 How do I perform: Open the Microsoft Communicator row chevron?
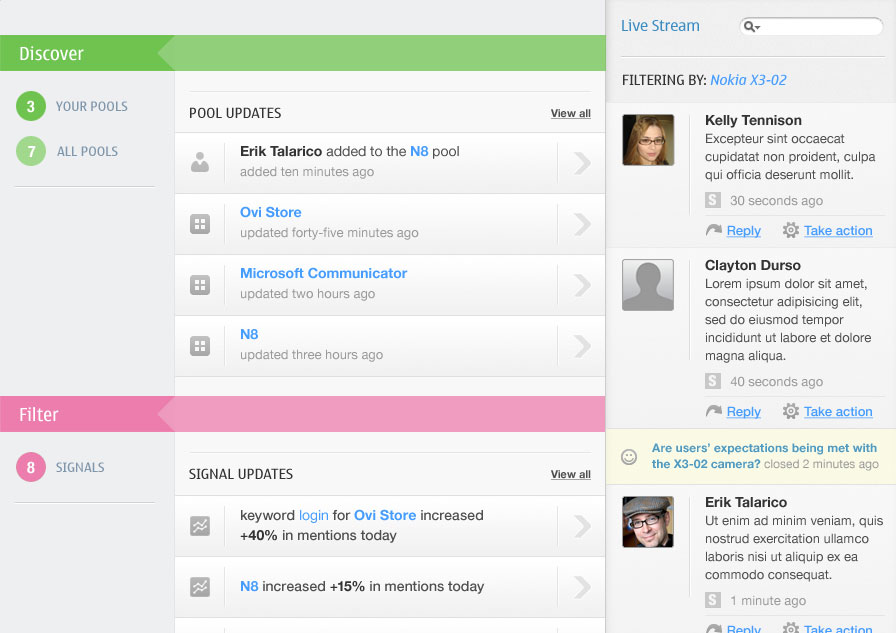point(582,285)
